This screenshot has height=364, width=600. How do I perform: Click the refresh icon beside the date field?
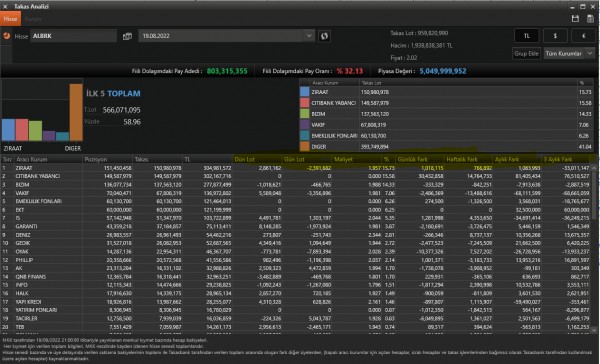[324, 36]
